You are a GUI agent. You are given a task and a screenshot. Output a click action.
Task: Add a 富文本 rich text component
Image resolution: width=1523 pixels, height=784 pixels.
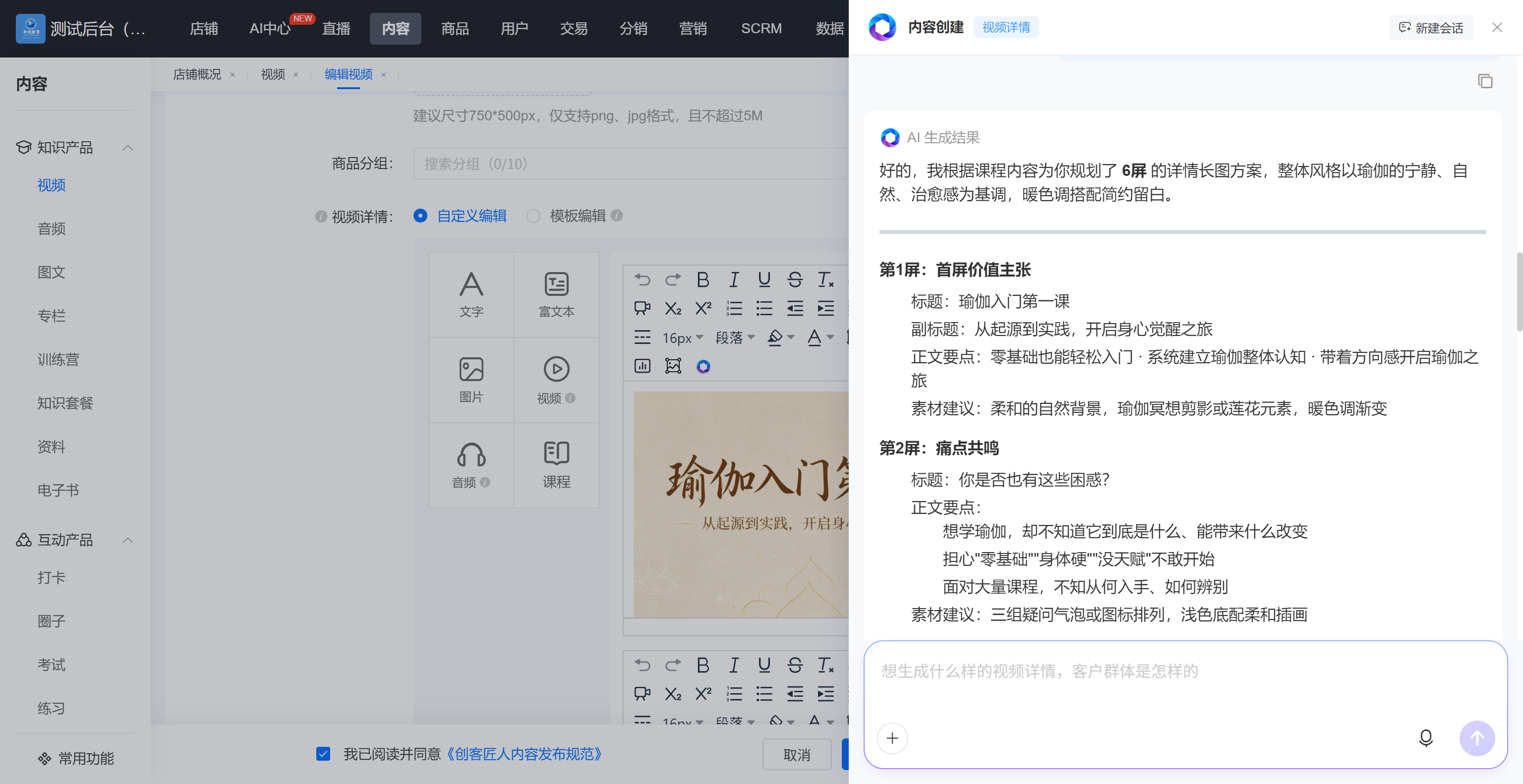click(x=556, y=295)
